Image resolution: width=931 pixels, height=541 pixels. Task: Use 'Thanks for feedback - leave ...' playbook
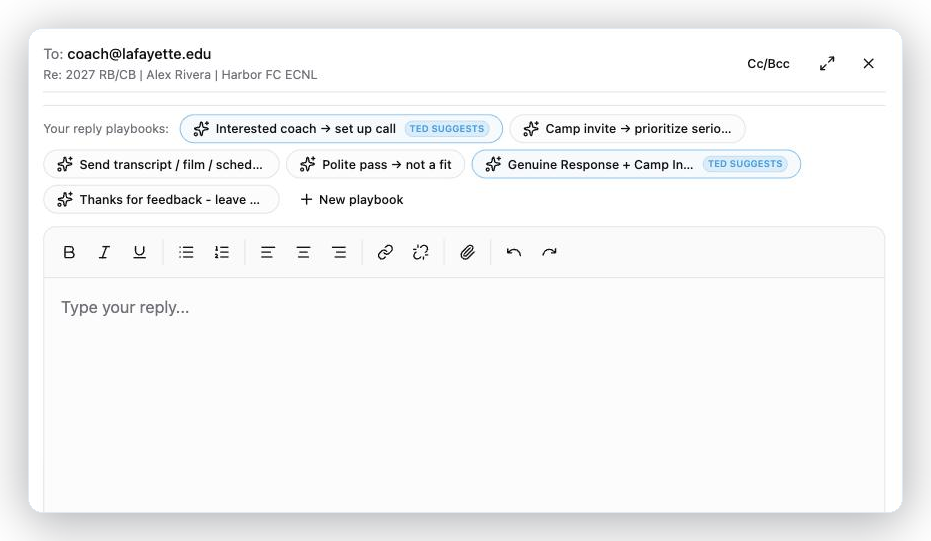click(x=161, y=200)
